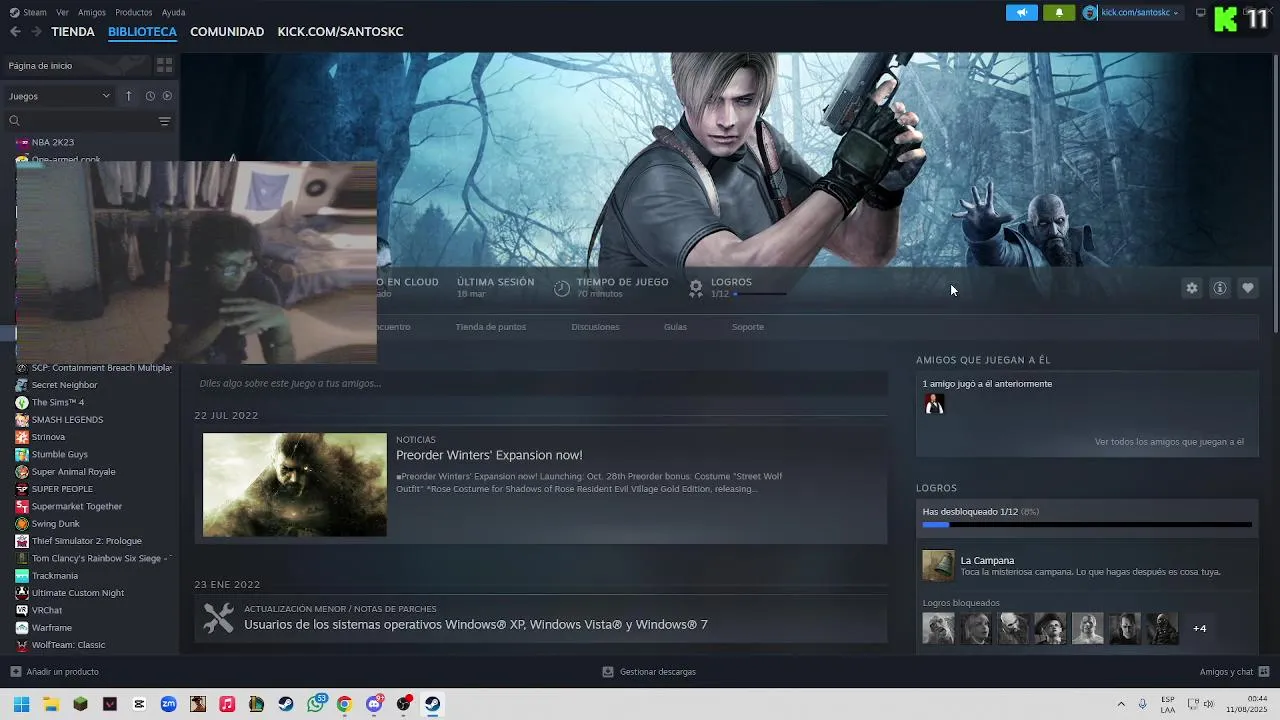The width and height of the screenshot is (1280, 720).
Task: Open Guías link
Action: coord(675,327)
